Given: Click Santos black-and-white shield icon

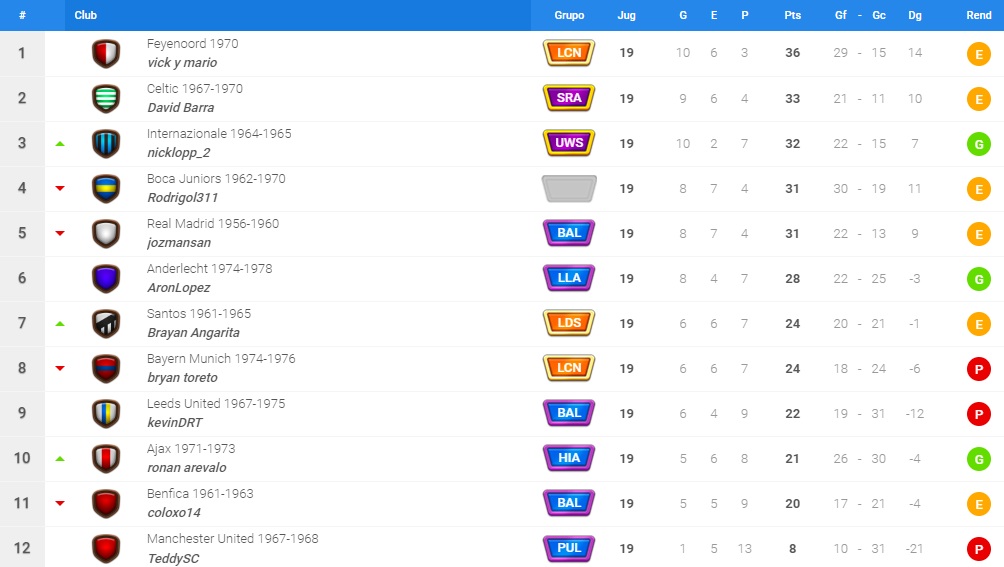Looking at the screenshot, I should [x=106, y=324].
